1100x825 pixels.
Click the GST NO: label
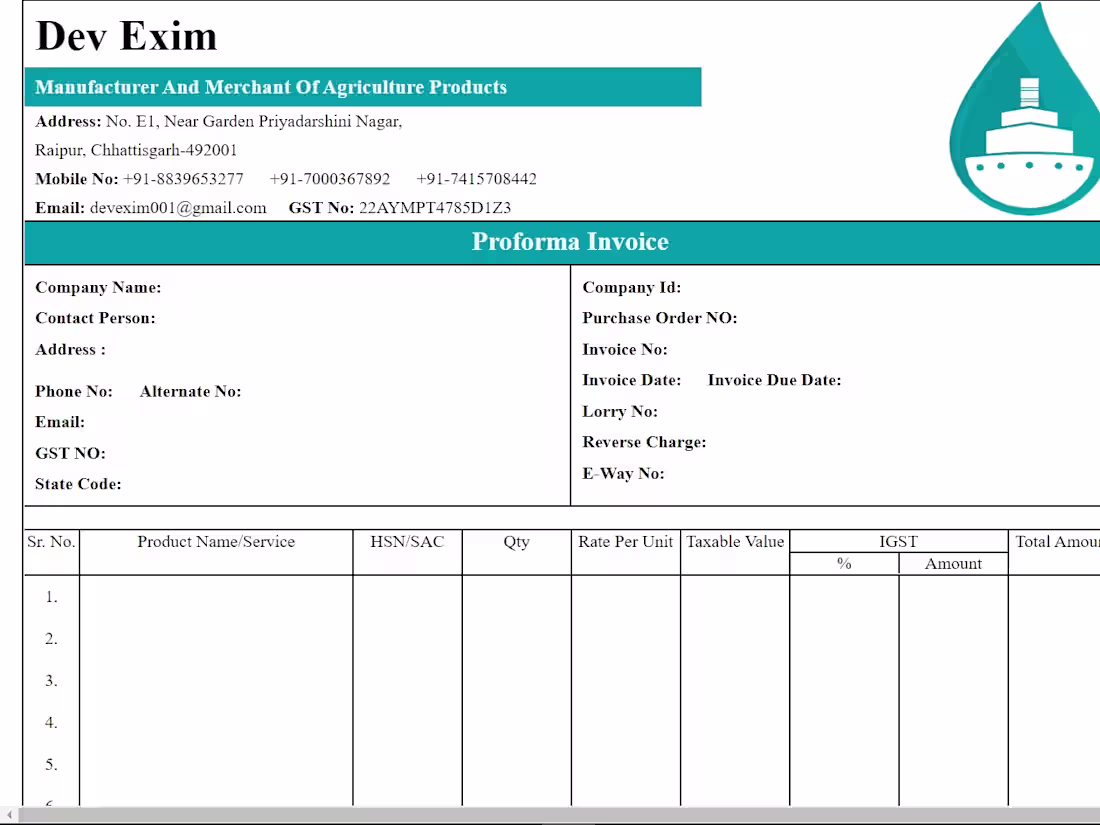[70, 453]
